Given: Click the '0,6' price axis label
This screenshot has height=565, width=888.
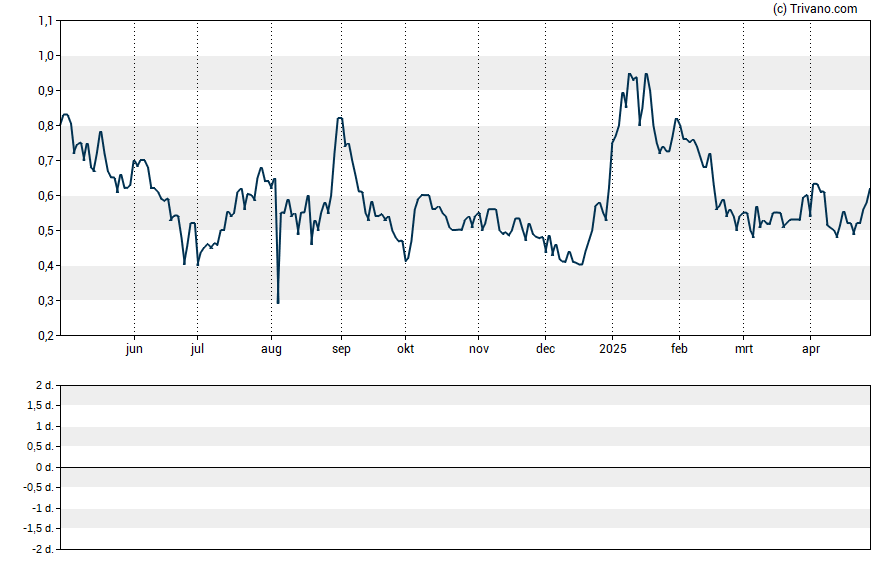Looking at the screenshot, I should click(46, 196).
